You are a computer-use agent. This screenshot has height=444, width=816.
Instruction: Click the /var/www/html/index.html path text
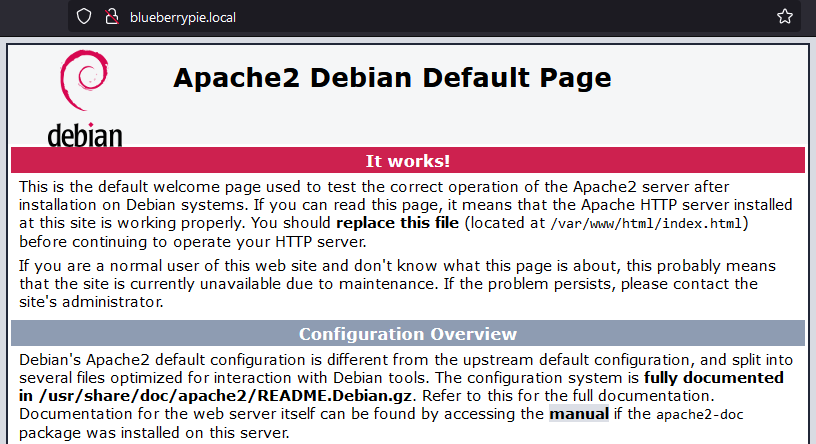pos(646,224)
